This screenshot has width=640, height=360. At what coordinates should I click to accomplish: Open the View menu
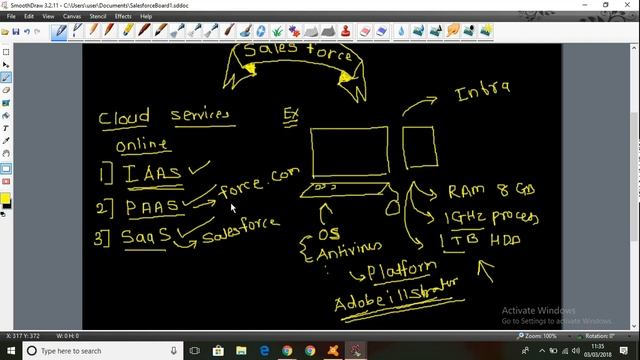(x=48, y=16)
